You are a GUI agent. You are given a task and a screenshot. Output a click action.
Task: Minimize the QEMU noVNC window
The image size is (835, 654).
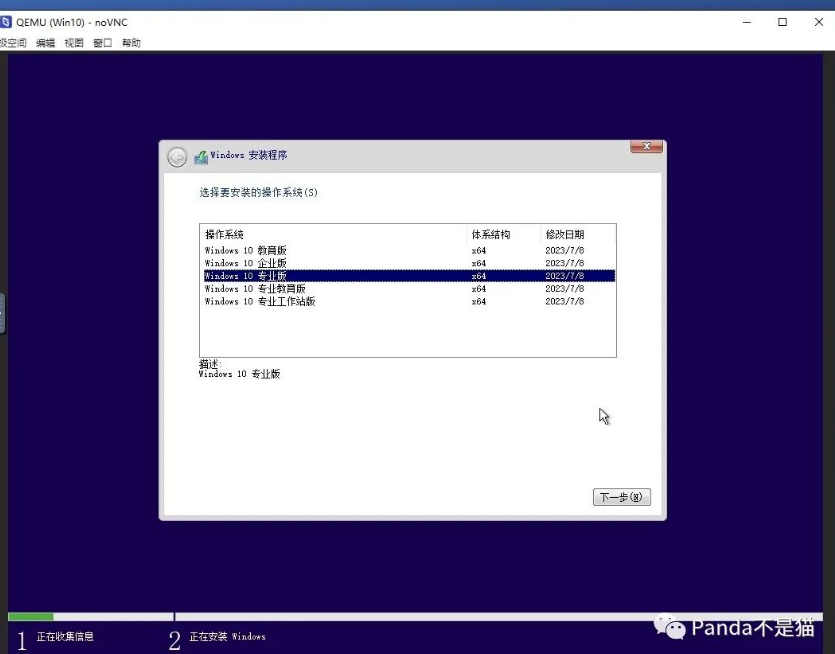pos(747,22)
